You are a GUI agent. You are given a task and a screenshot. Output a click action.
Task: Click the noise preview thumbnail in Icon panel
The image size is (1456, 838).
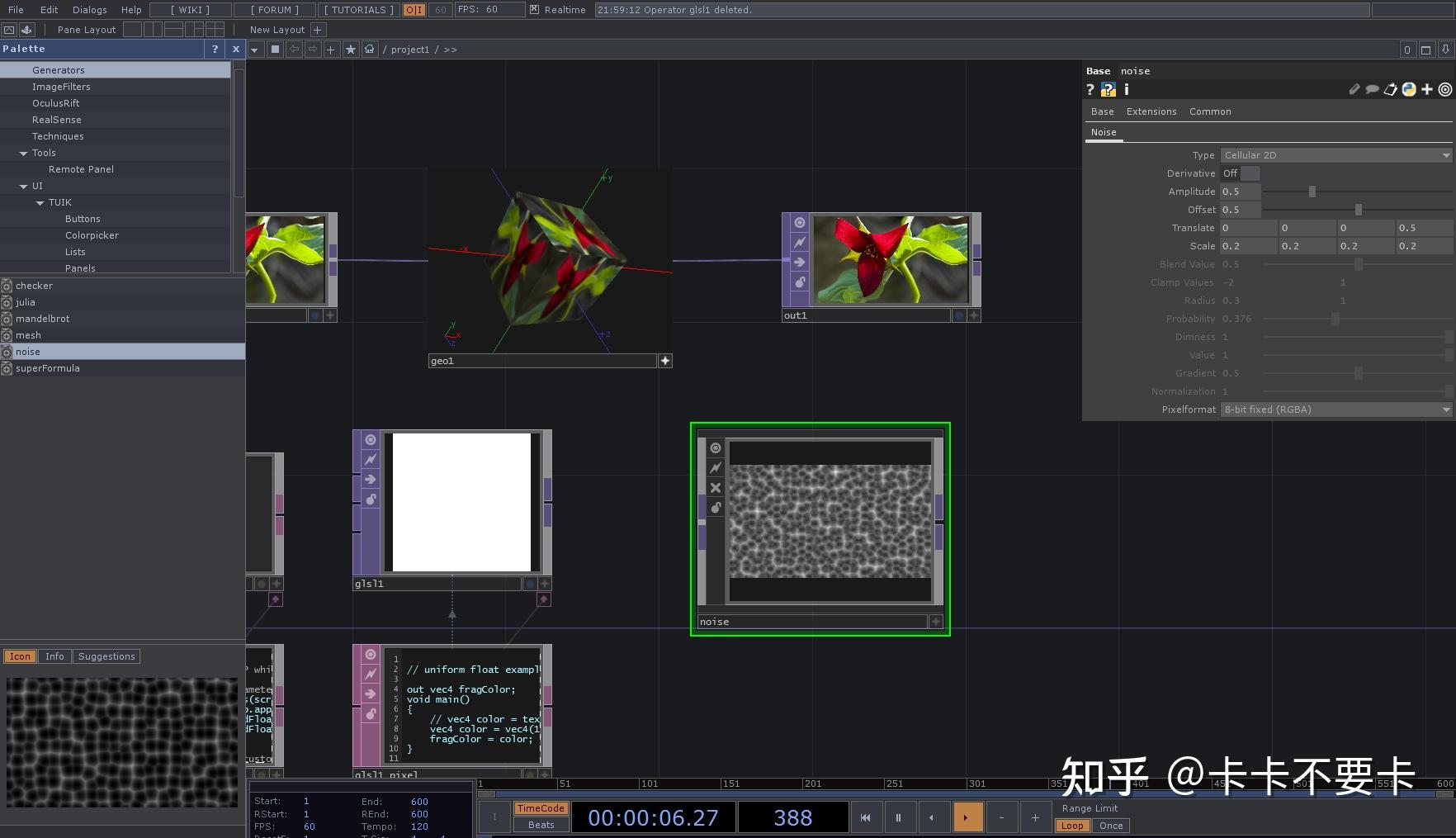pyautogui.click(x=122, y=741)
